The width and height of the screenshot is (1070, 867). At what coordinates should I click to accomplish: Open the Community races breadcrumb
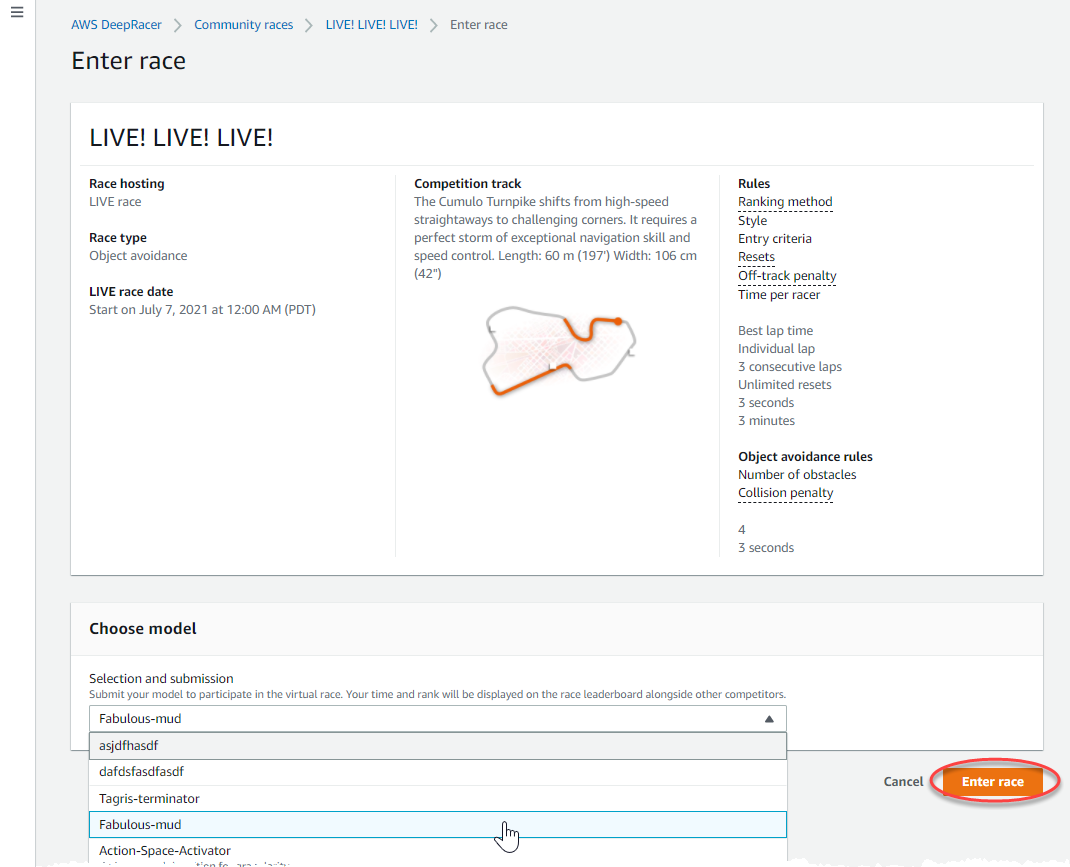click(243, 24)
